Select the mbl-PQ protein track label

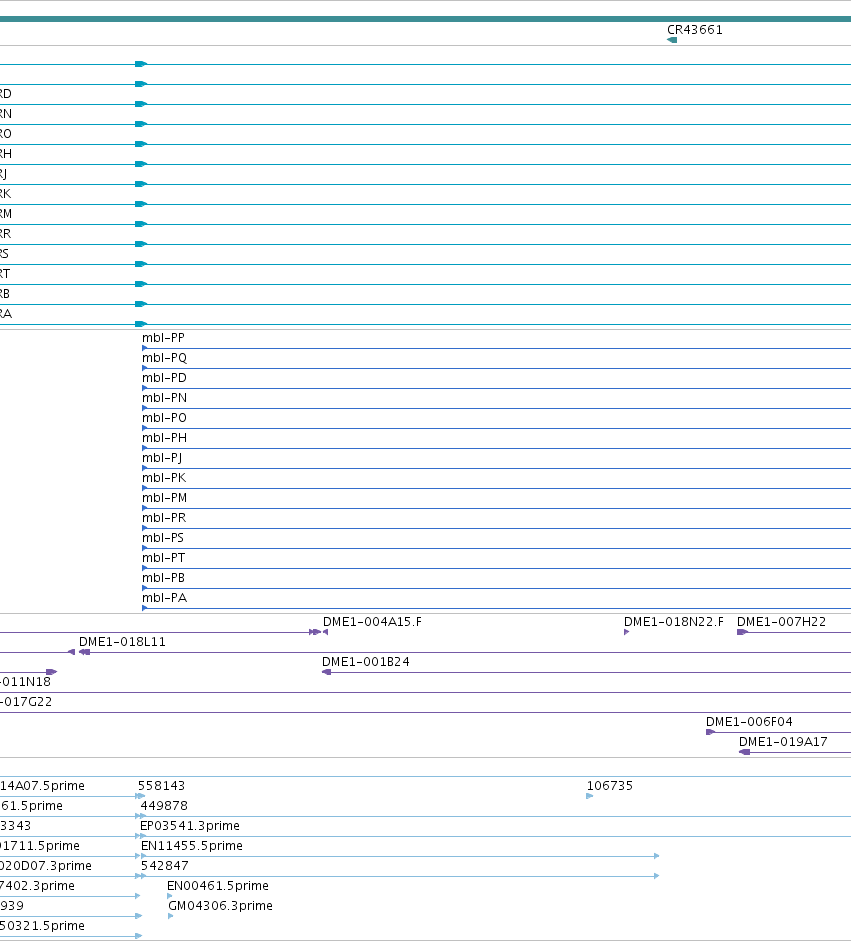[x=164, y=358]
